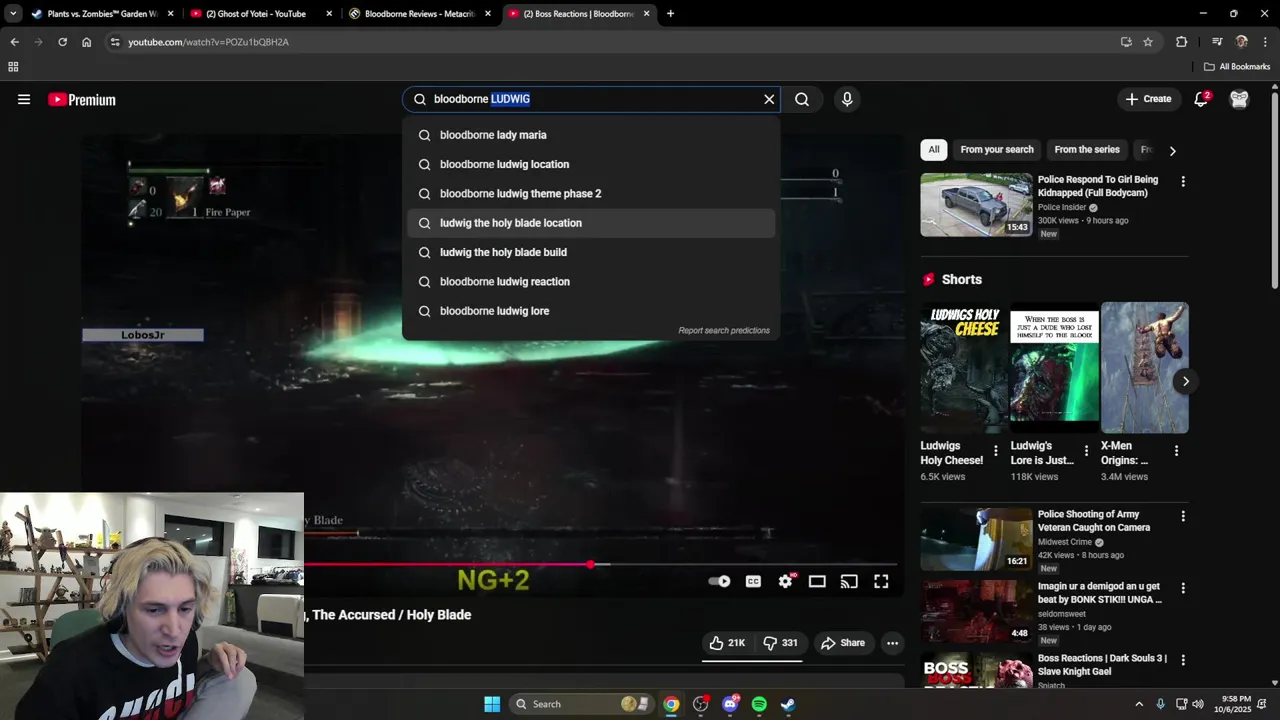Select 'From the series' chip

[1087, 150]
